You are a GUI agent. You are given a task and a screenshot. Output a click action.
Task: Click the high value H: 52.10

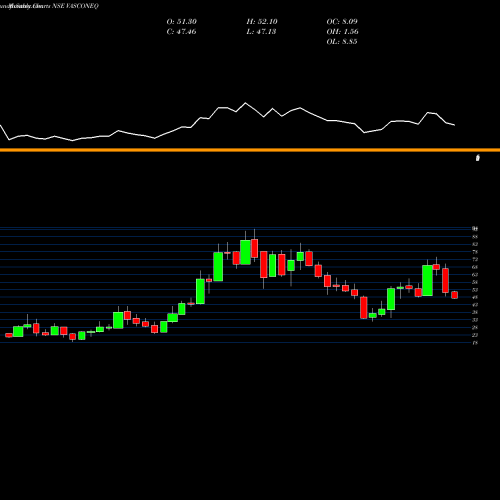coord(262,22)
